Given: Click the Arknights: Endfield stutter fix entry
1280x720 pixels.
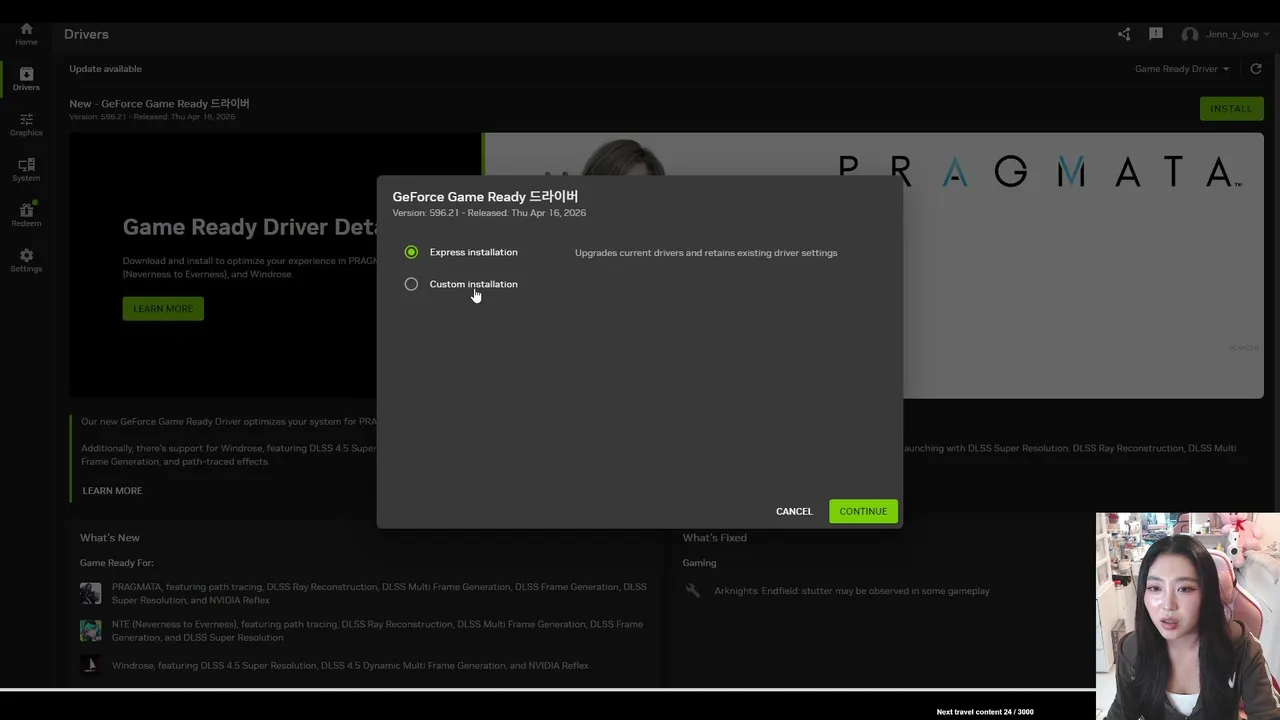Looking at the screenshot, I should [852, 591].
